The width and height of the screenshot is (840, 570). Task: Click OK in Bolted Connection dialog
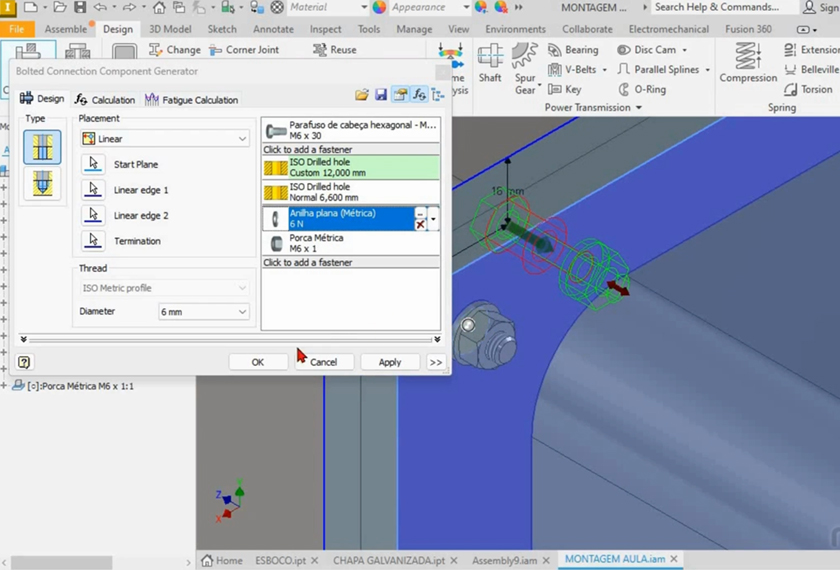(257, 362)
